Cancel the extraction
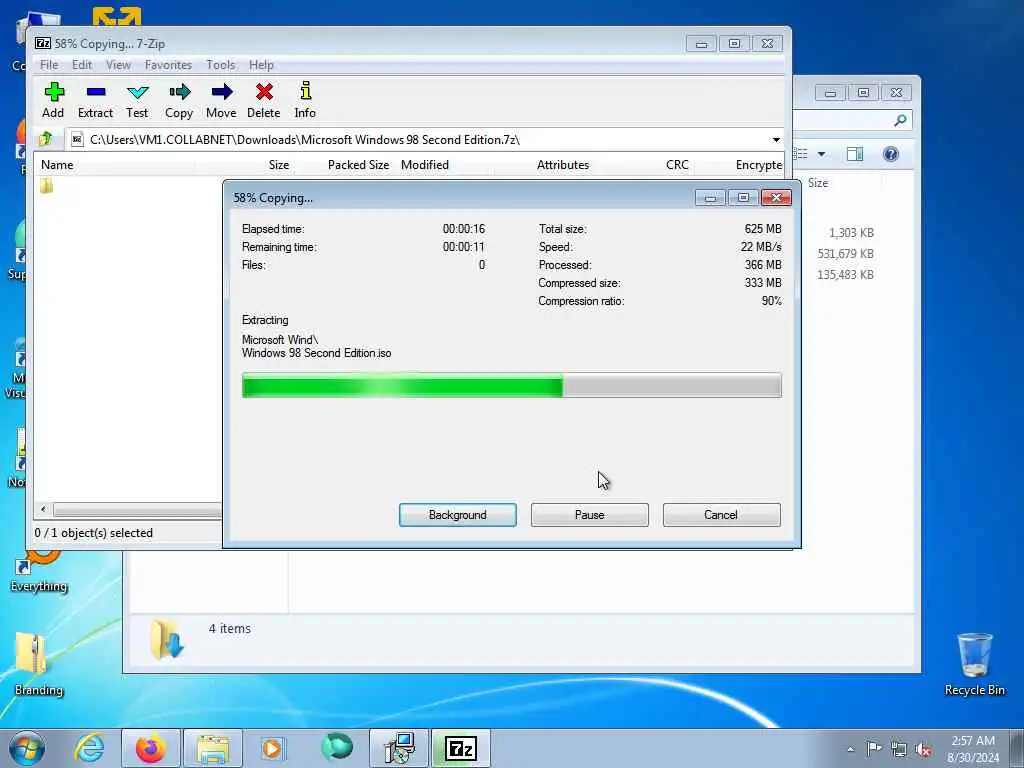Viewport: 1024px width, 768px height. coord(721,515)
